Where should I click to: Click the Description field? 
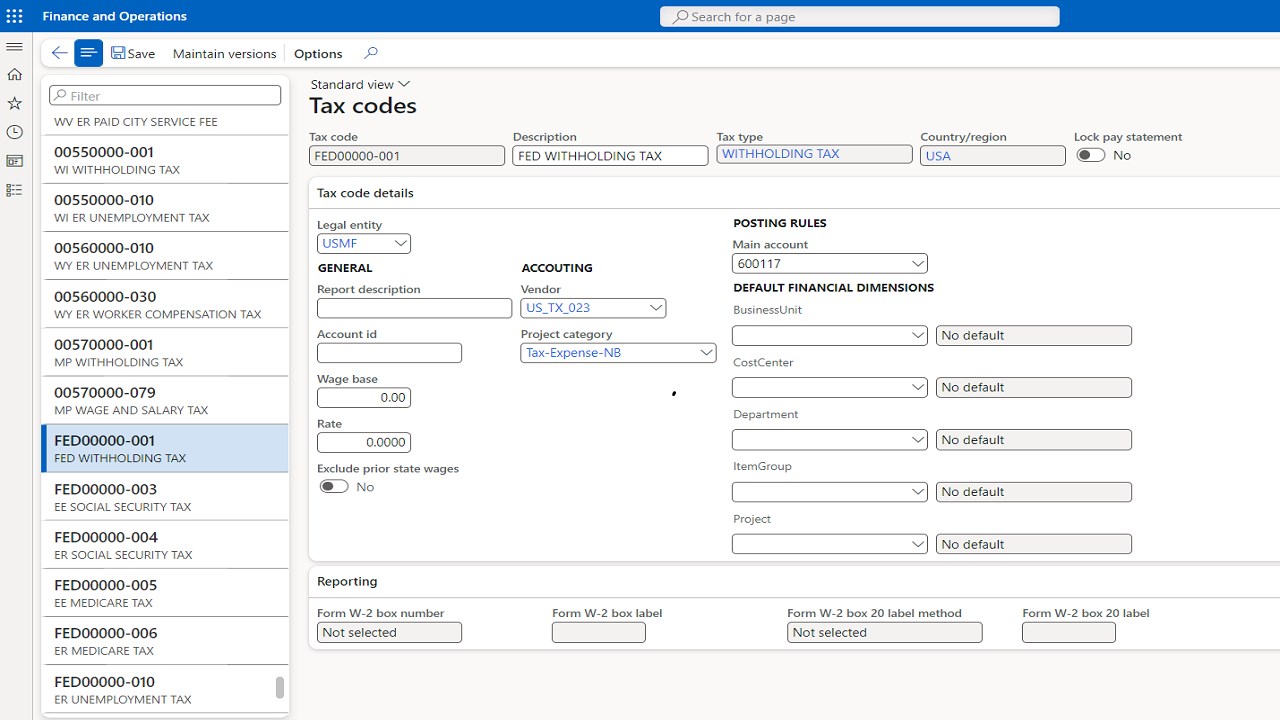[x=610, y=156]
